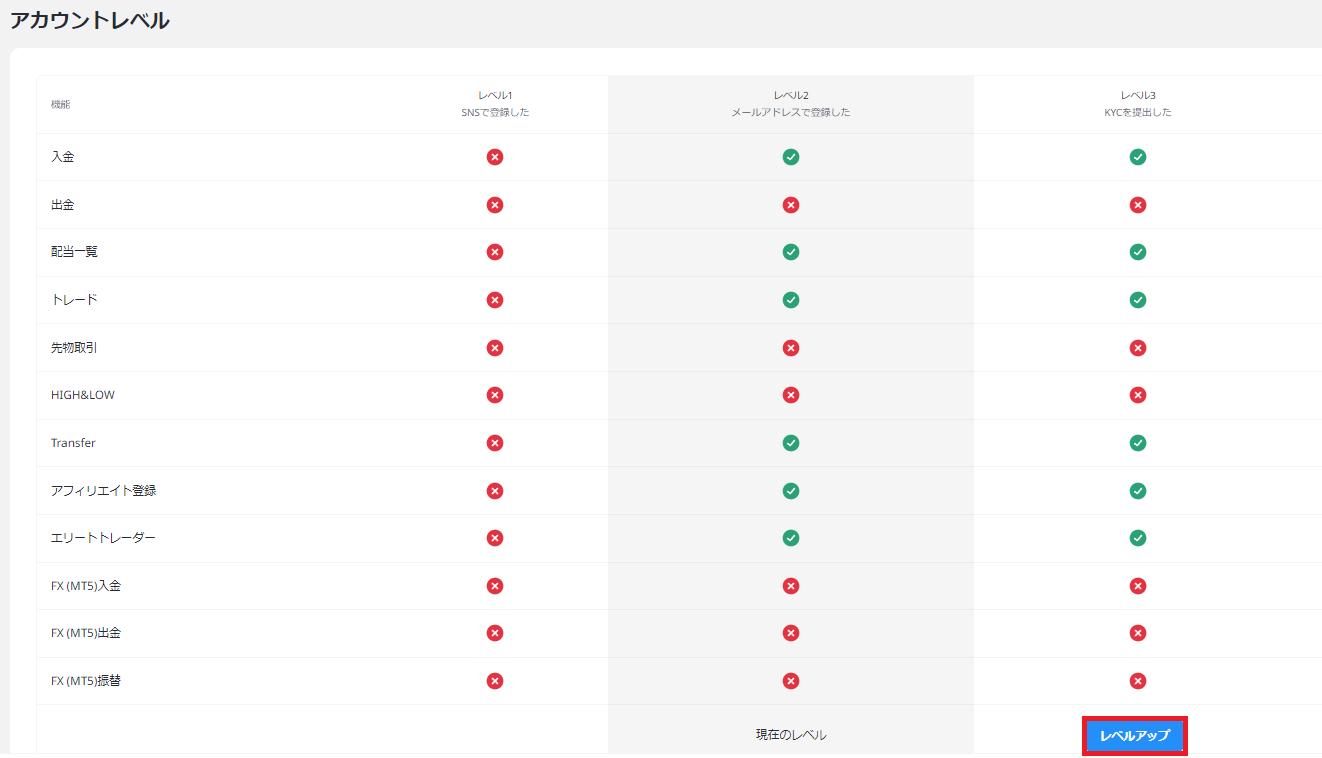Click the red X for 先物取引 under レベル3
1322x758 pixels.
pos(1137,348)
